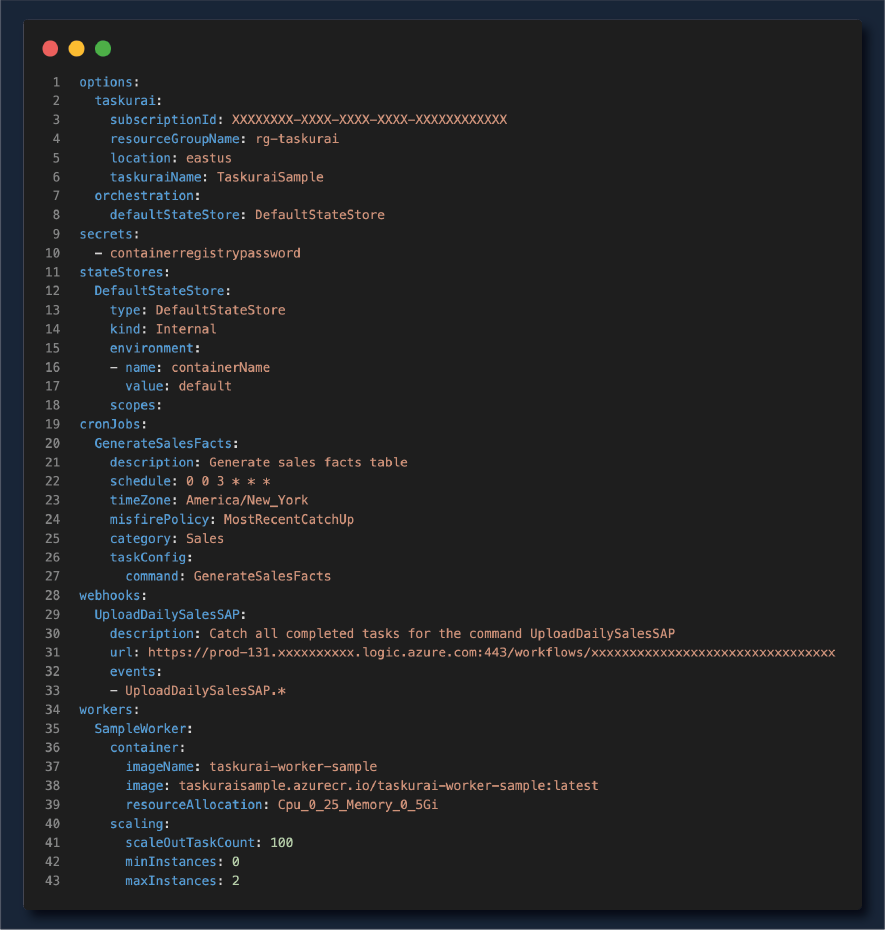Click the 'resourceGroupName' key

coord(174,139)
